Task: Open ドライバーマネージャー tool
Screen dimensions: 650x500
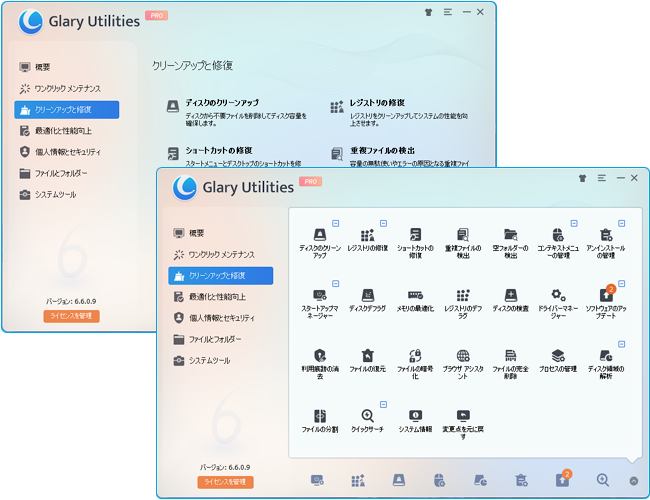Action: tap(558, 303)
